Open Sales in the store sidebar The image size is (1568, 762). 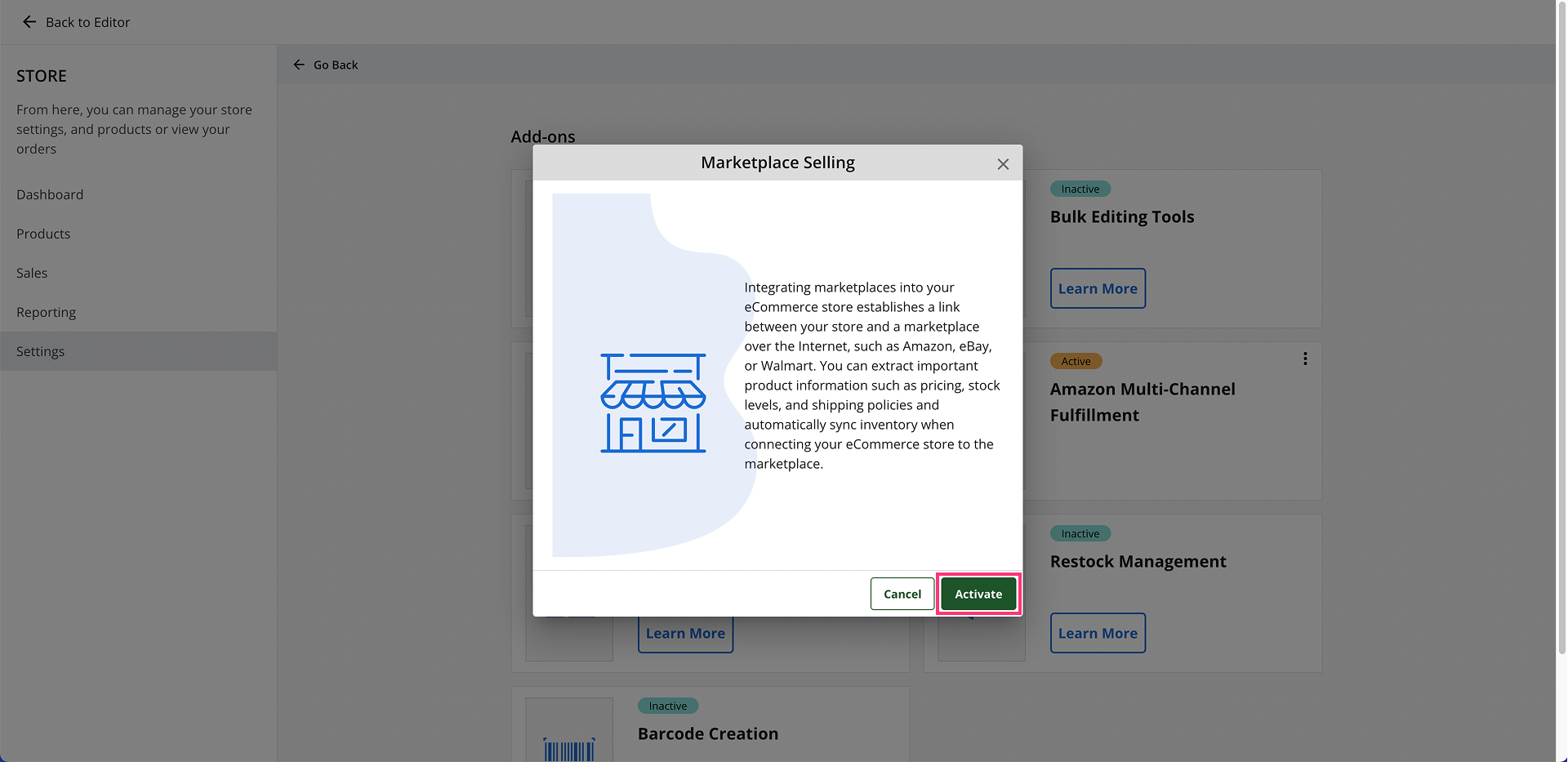tap(139, 273)
